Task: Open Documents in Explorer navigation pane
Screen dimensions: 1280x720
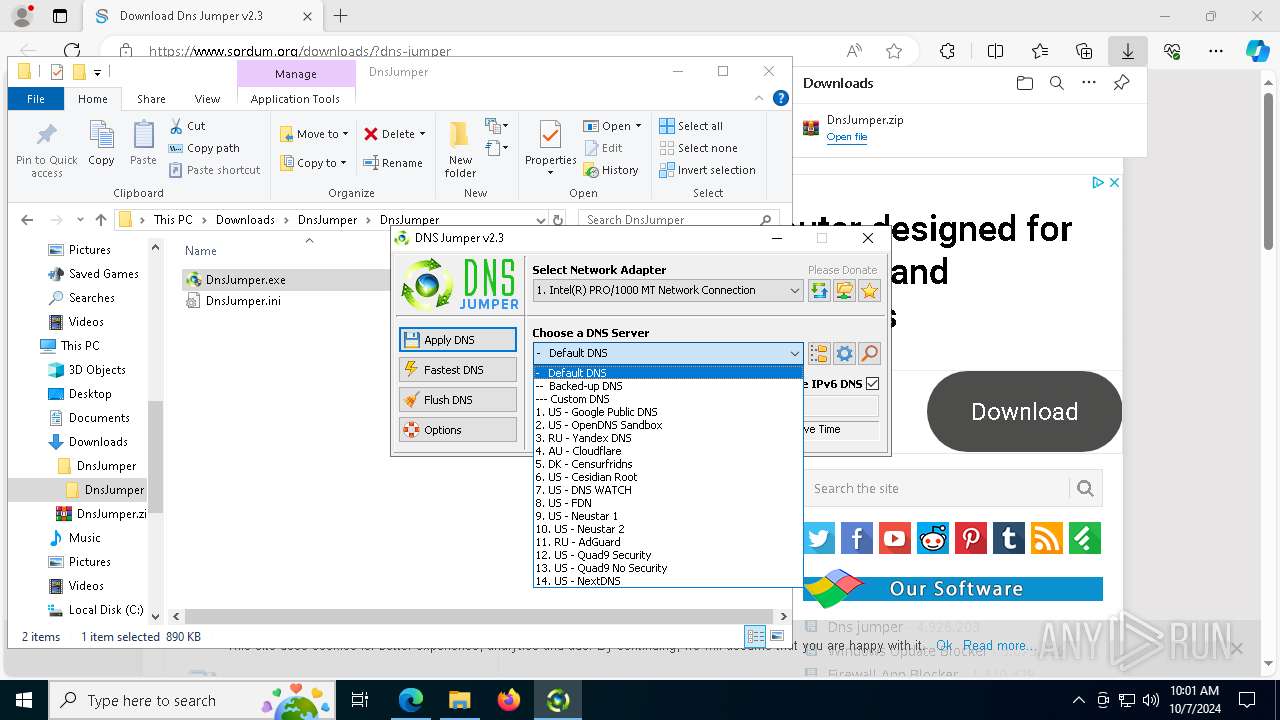Action: pyautogui.click(x=99, y=418)
